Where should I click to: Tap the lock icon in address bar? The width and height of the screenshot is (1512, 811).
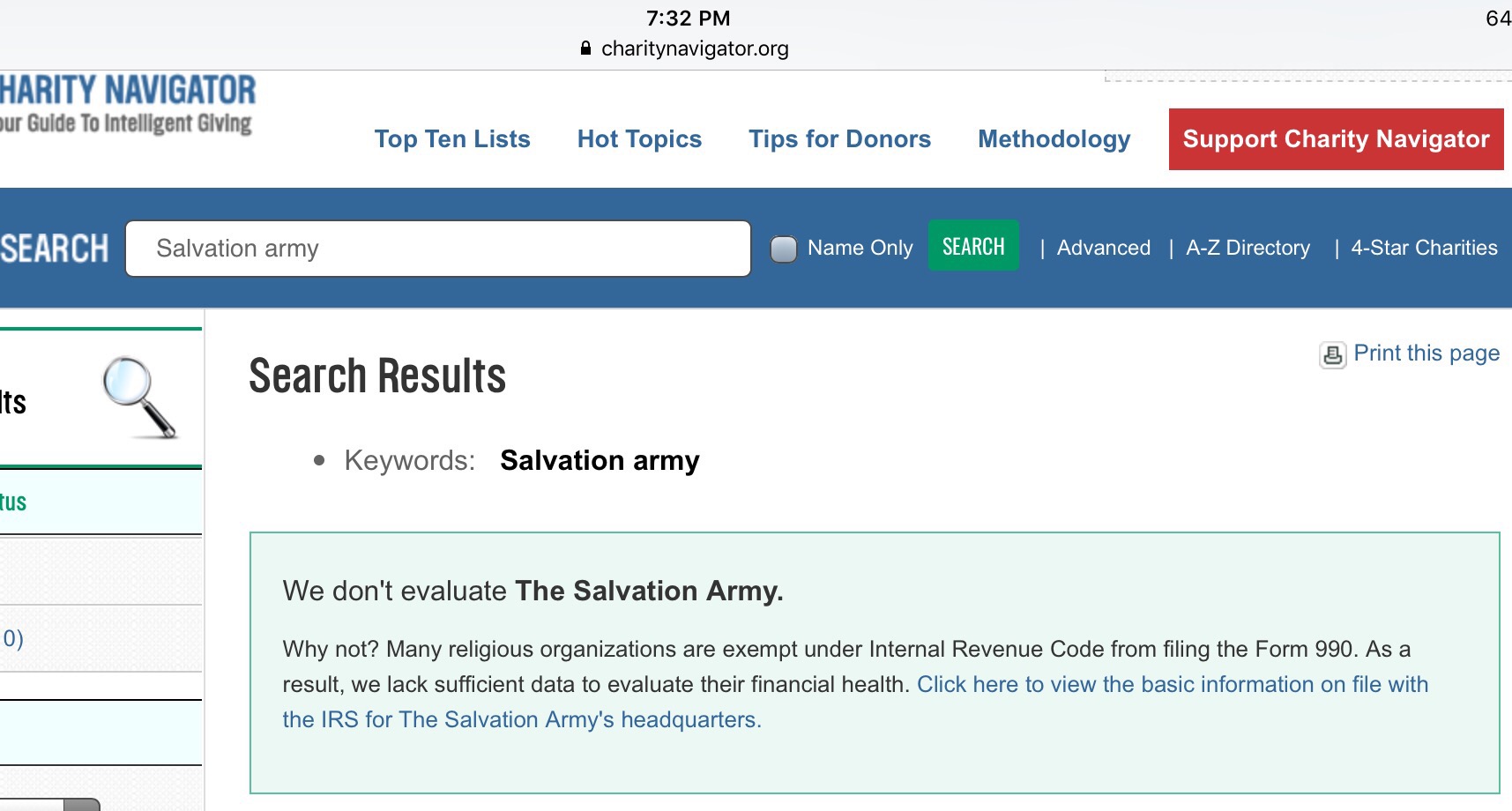click(585, 48)
